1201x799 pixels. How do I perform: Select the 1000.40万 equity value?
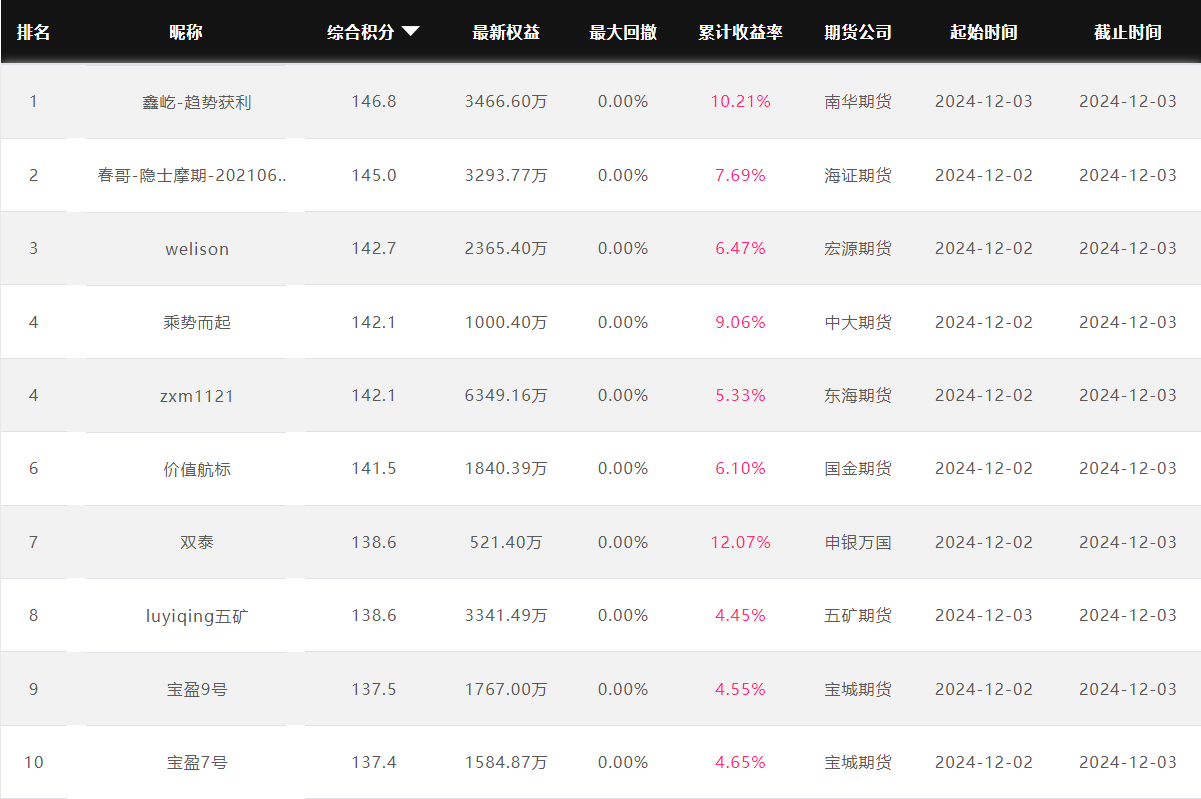pos(506,322)
